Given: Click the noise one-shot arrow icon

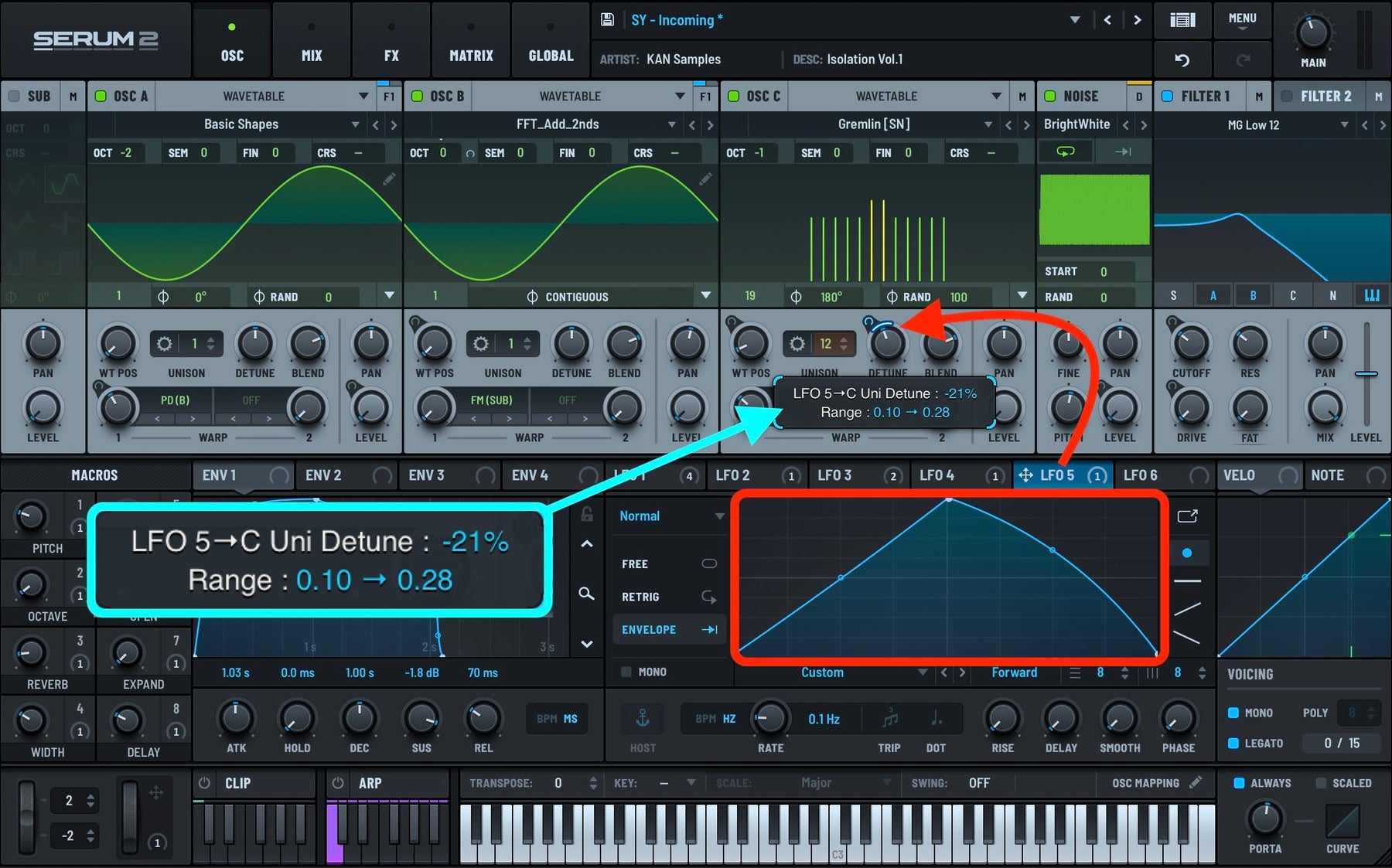Looking at the screenshot, I should click(1123, 151).
